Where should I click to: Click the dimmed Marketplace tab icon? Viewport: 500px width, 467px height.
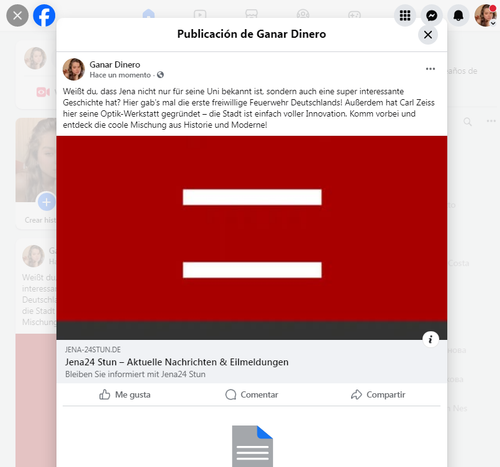(x=251, y=14)
